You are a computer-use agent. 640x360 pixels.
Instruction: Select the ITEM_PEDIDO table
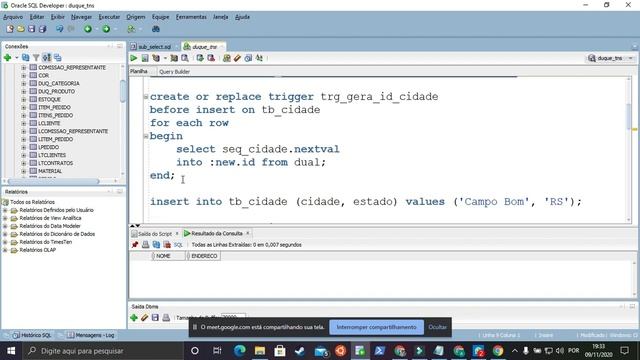click(54, 107)
